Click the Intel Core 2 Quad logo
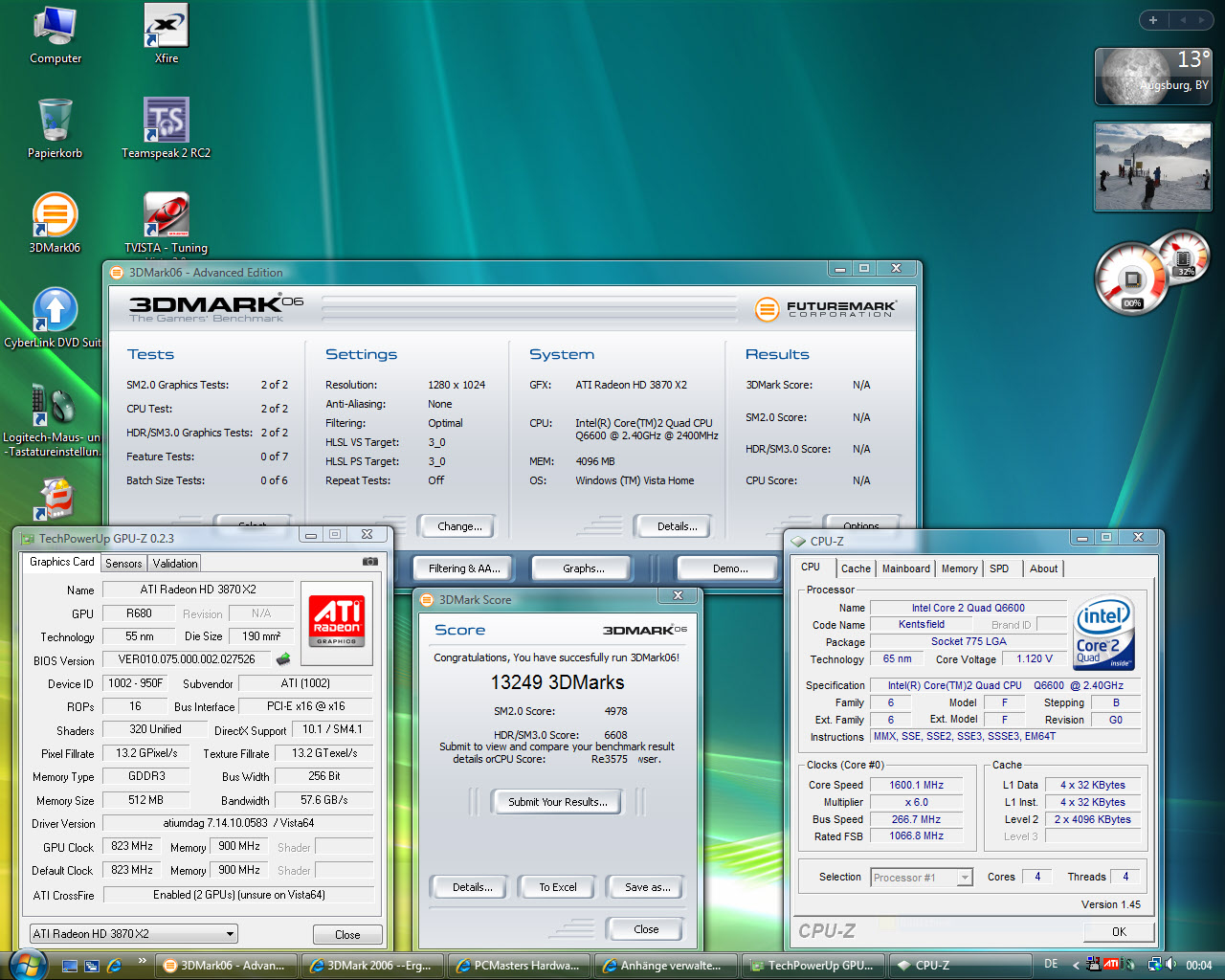 point(1103,634)
